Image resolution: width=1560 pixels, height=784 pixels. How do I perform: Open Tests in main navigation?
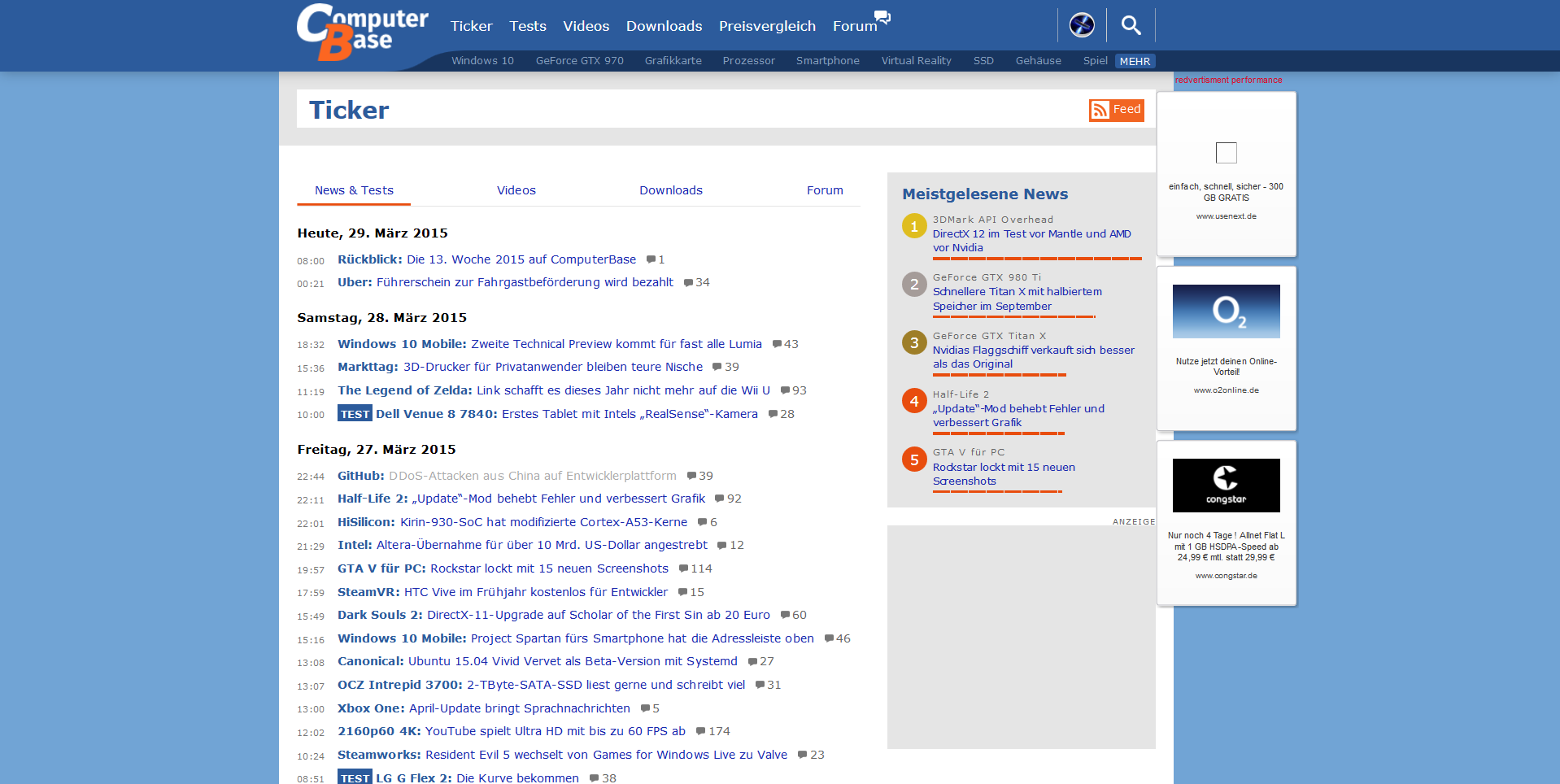coord(528,26)
